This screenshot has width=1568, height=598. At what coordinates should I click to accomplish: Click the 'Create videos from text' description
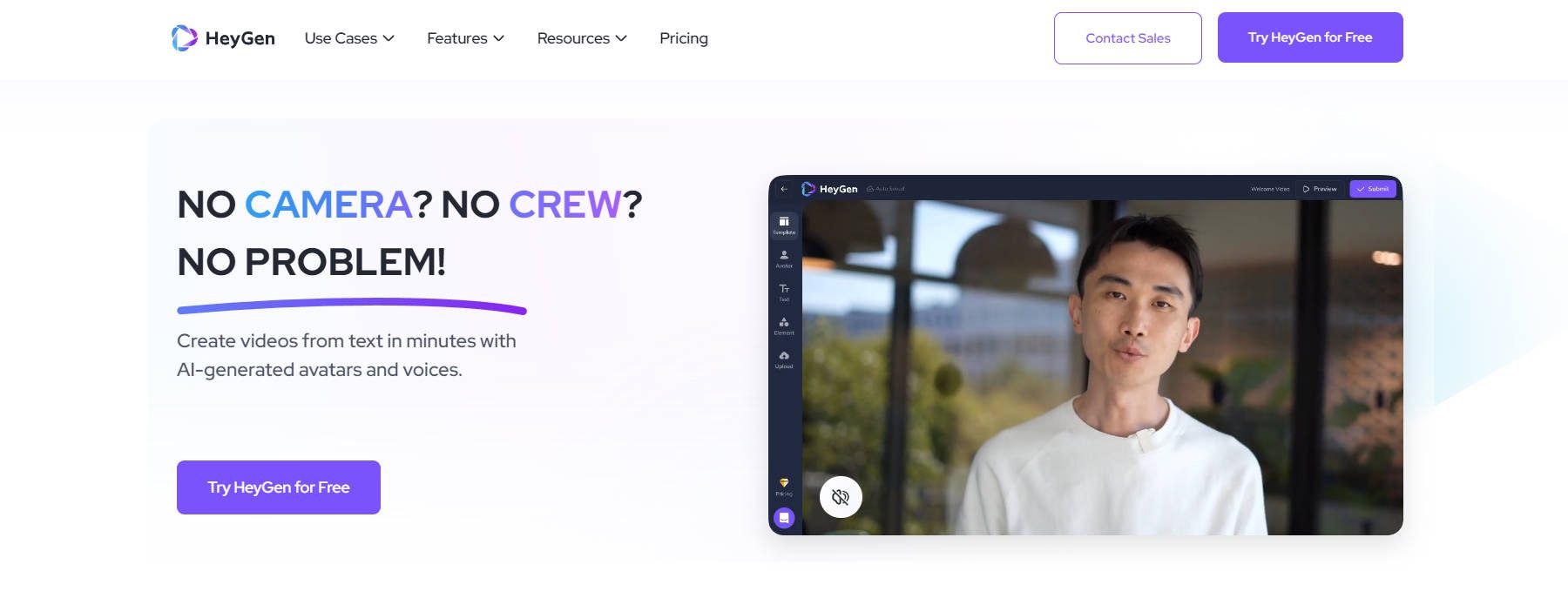[347, 355]
